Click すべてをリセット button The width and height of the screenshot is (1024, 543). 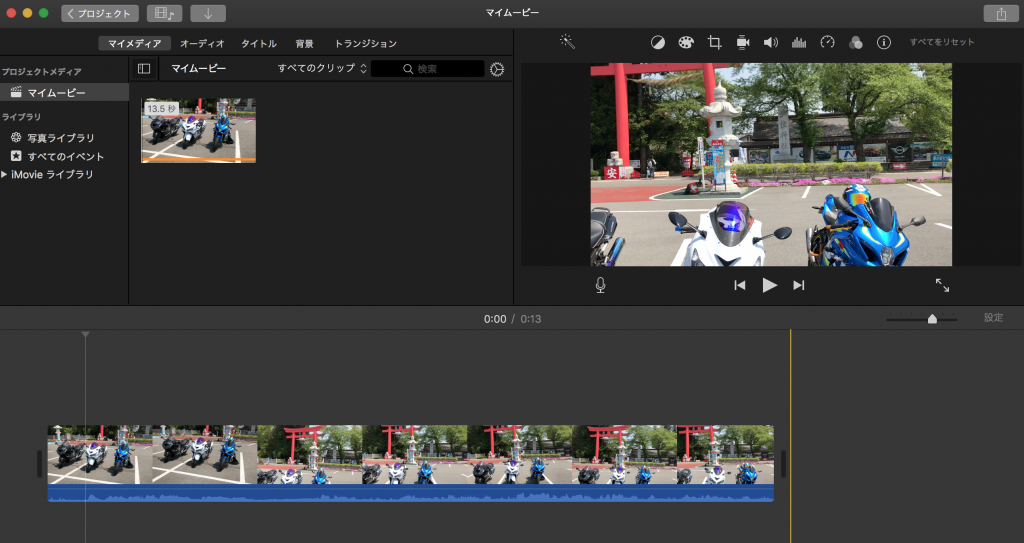click(942, 42)
